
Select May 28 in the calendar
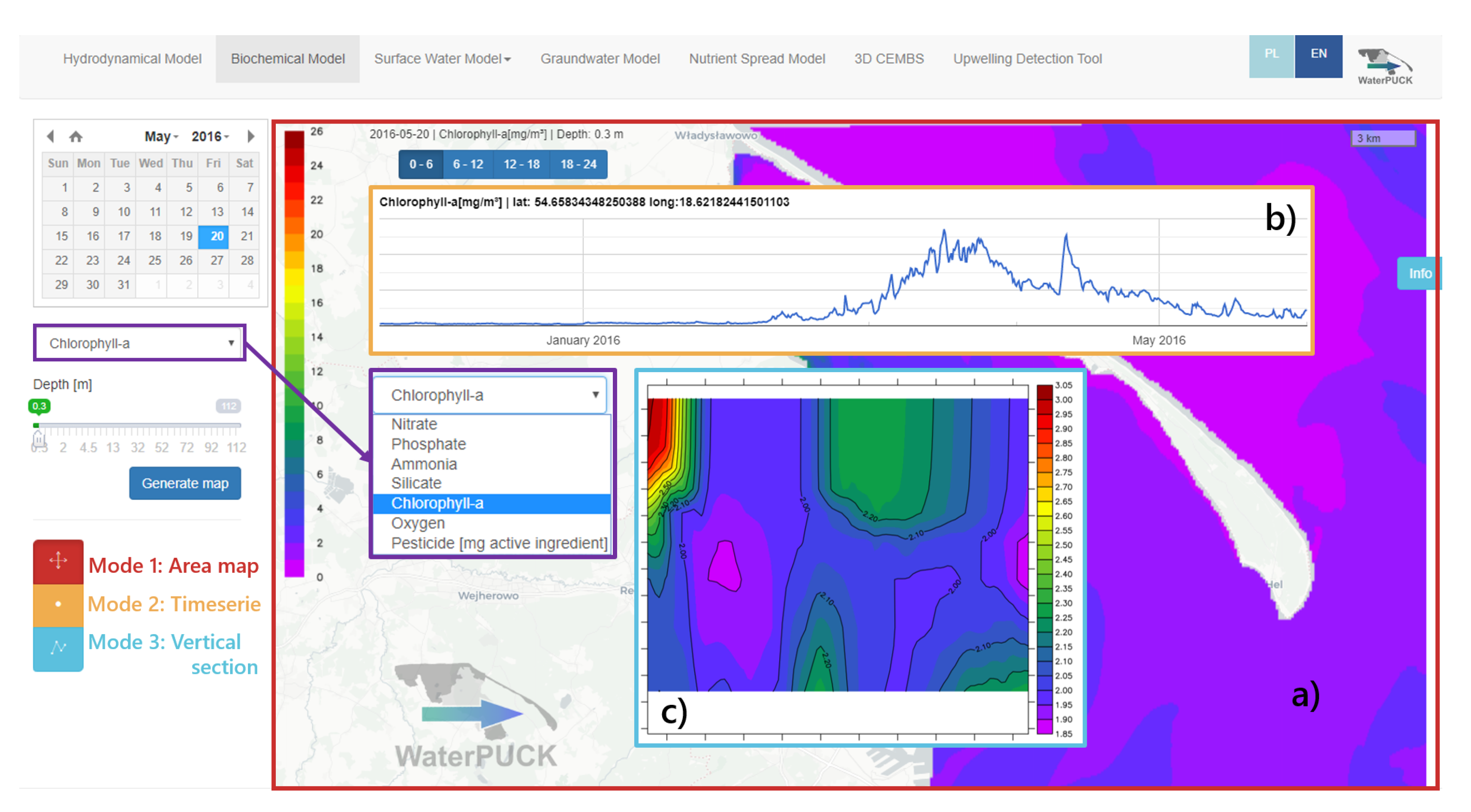point(244,260)
